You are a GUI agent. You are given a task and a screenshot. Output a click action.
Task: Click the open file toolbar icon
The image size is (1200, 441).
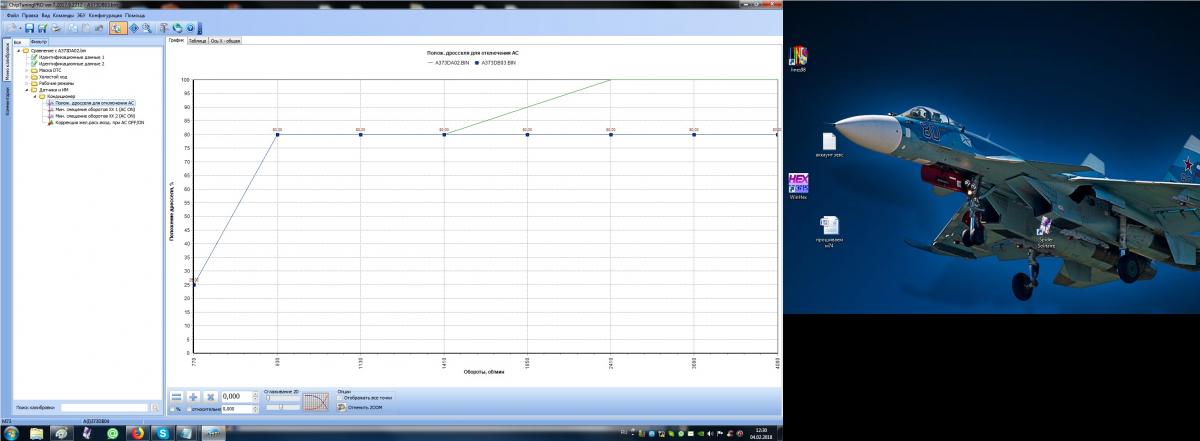pyautogui.click(x=11, y=28)
